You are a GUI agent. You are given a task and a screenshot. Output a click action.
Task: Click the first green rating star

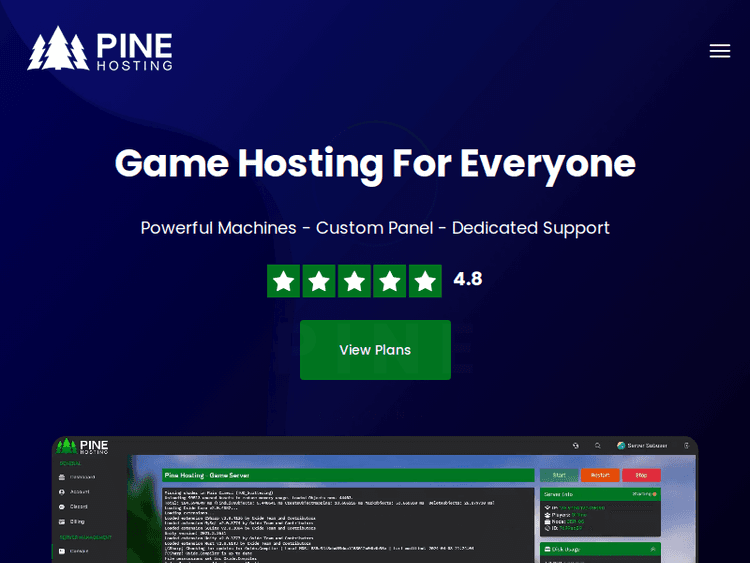(x=283, y=281)
